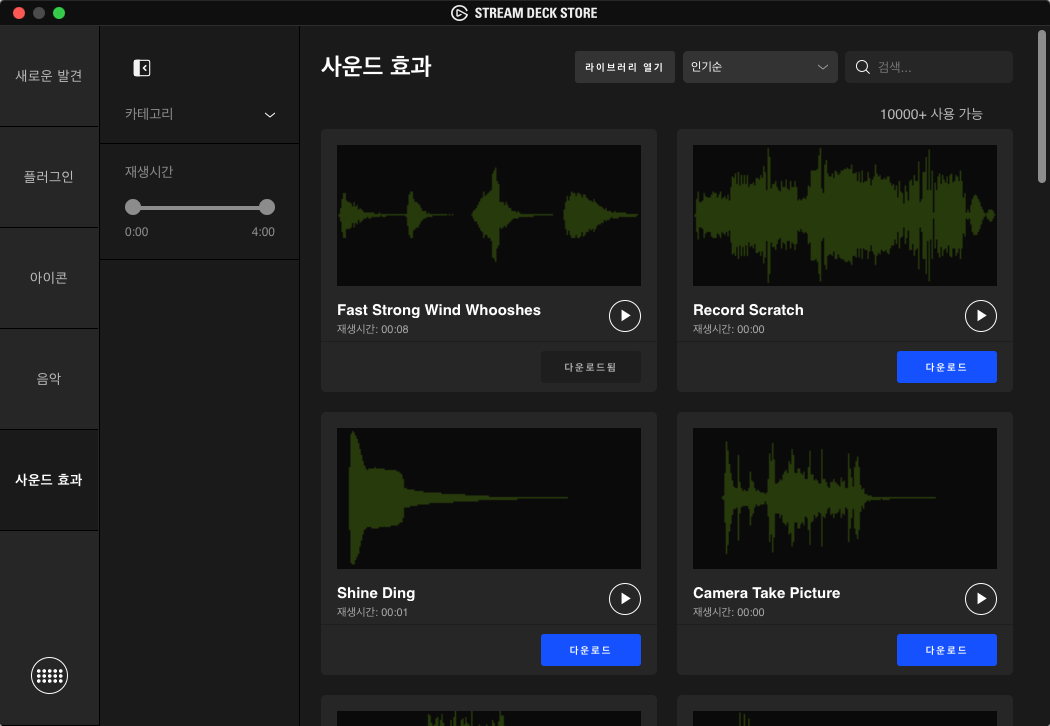Select the 사운드 효과 tab
Viewport: 1050px width, 726px height.
(49, 480)
